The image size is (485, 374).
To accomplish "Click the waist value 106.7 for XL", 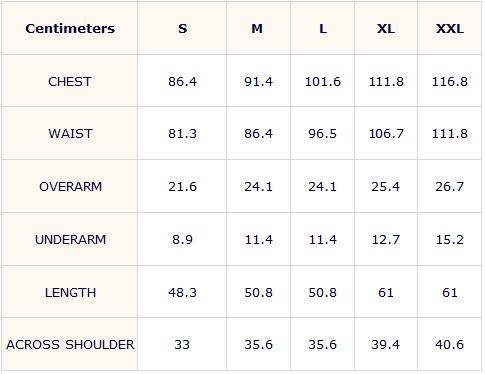I will [x=386, y=134].
